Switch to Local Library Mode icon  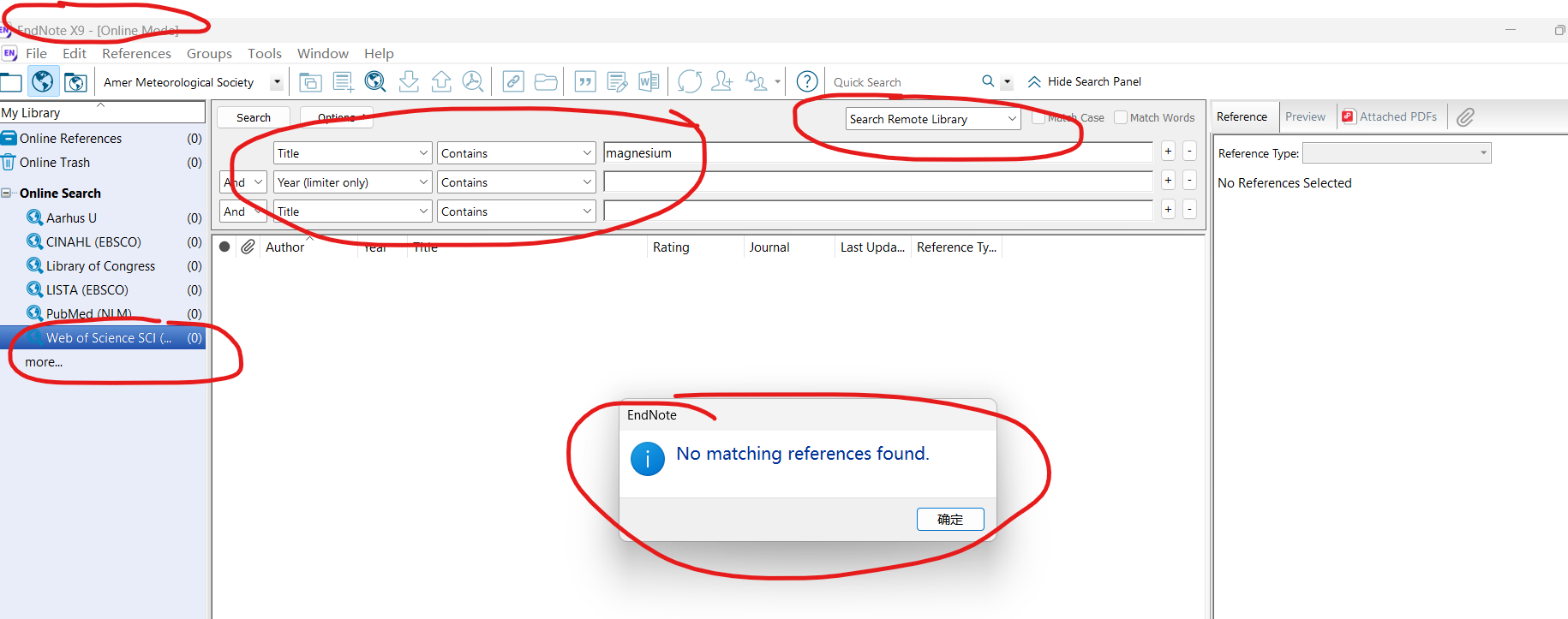tap(11, 82)
